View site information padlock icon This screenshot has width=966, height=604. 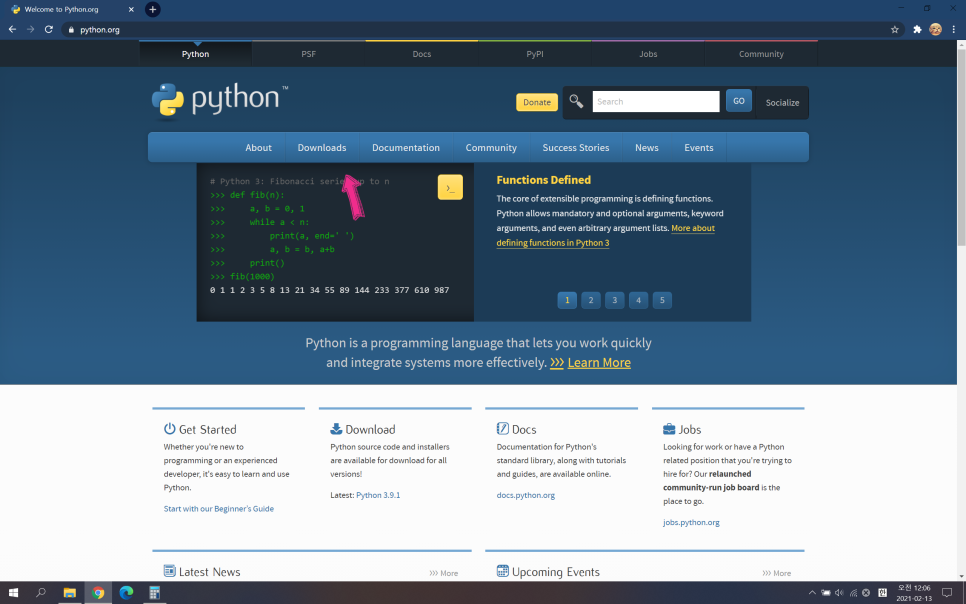point(71,30)
